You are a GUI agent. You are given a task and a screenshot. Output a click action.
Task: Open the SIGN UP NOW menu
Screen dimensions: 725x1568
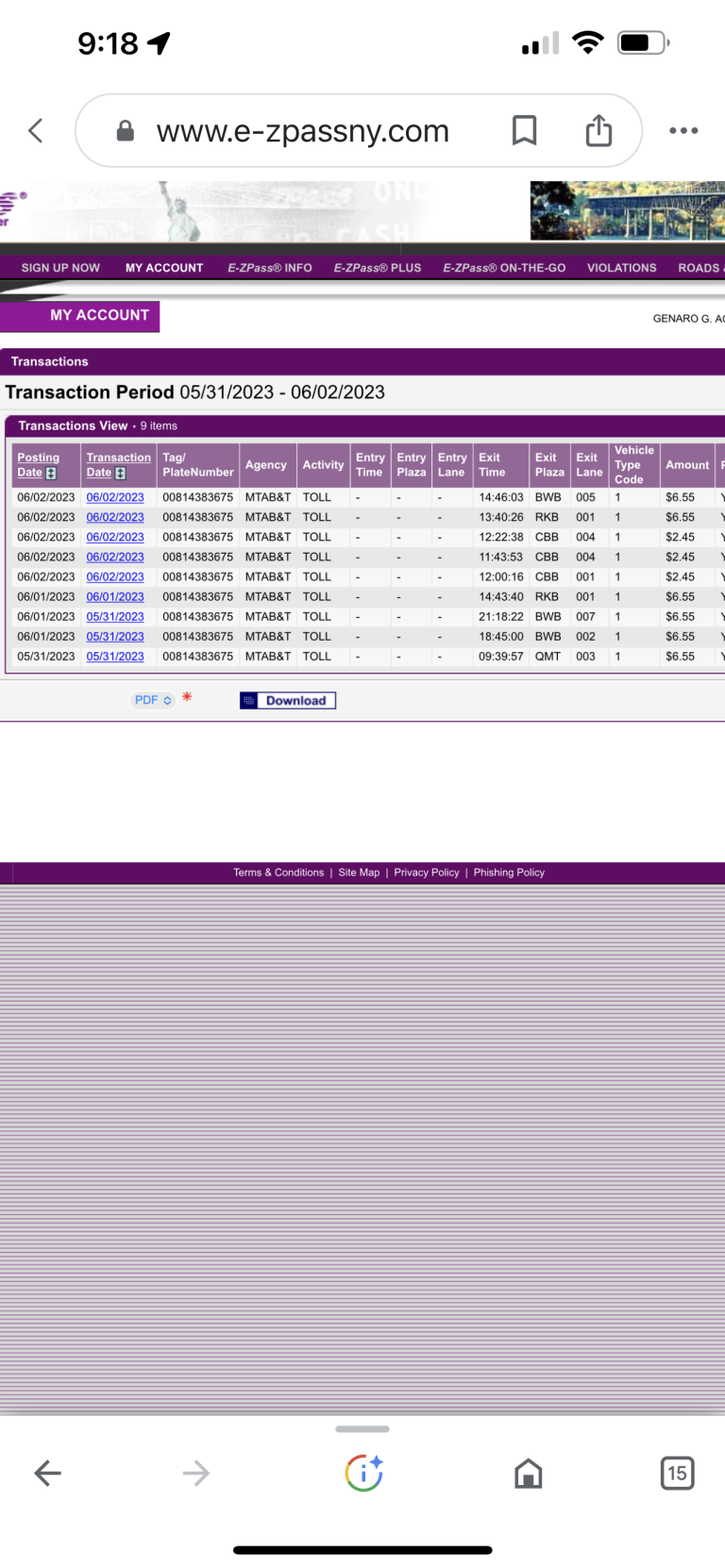[x=60, y=268]
